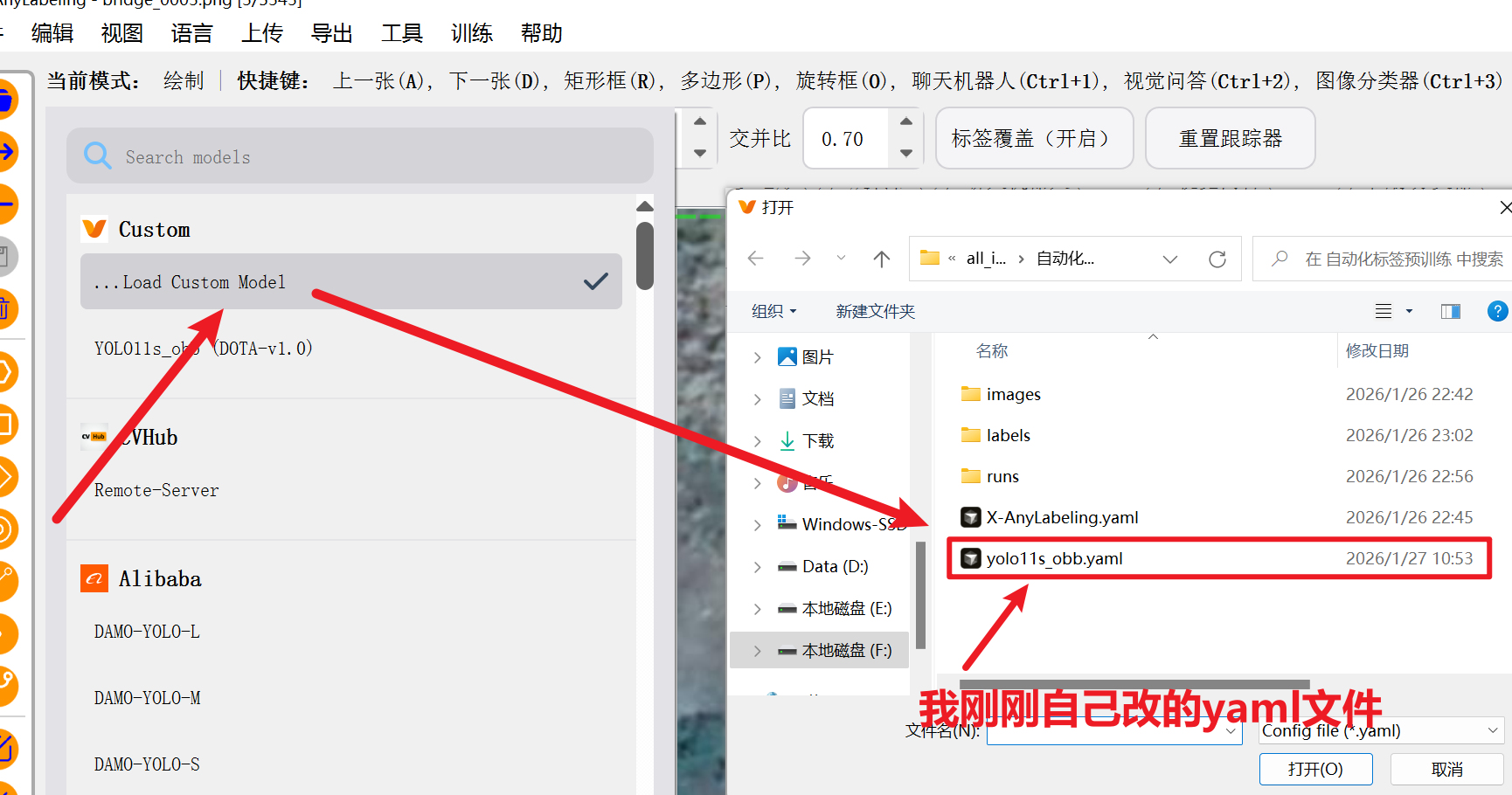Viewport: 1512px width, 795px height.
Task: Expand the Data (D:) drive node
Action: point(757,567)
